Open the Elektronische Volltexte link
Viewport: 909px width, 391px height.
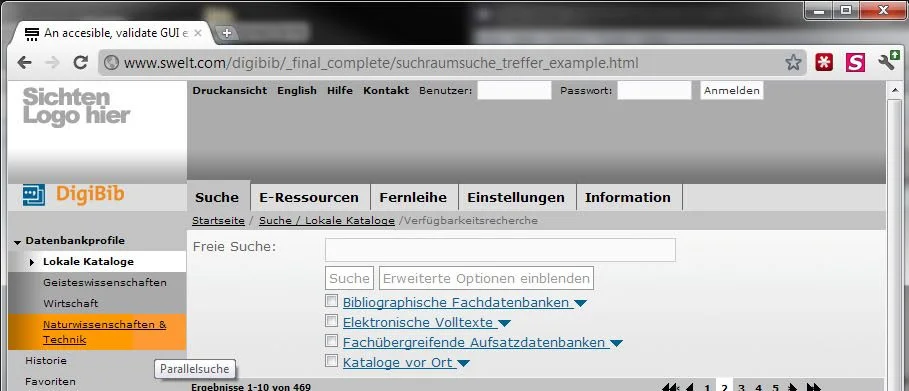tap(418, 322)
